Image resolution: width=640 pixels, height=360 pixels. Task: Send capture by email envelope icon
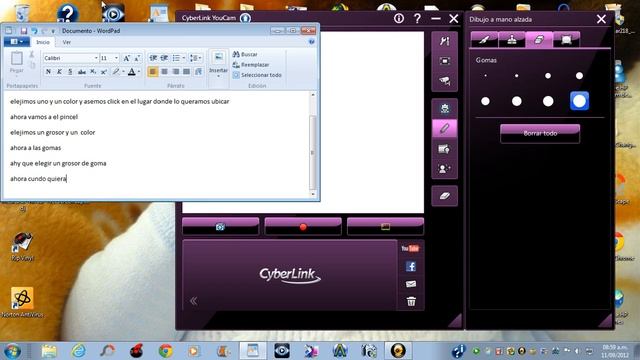click(x=411, y=284)
